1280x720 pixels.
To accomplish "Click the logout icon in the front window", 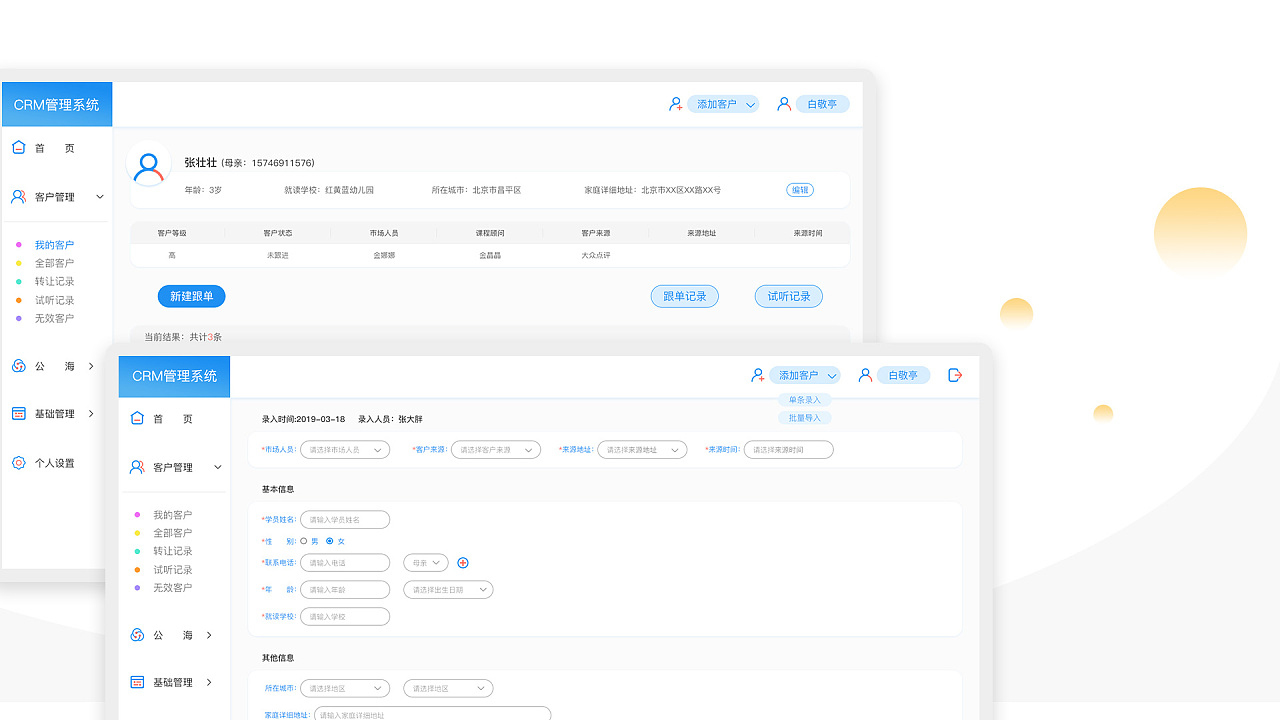I will click(955, 375).
